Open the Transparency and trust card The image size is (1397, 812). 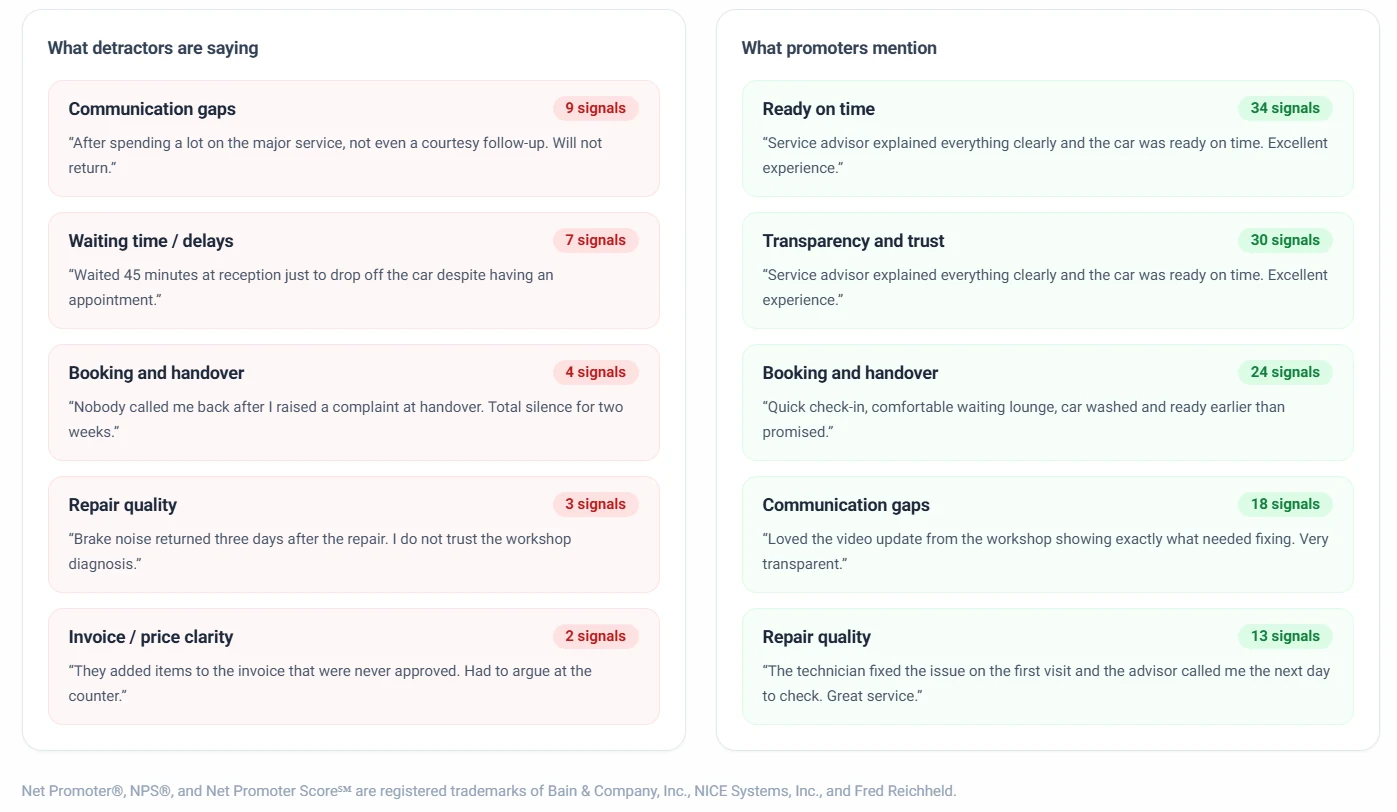point(1048,270)
